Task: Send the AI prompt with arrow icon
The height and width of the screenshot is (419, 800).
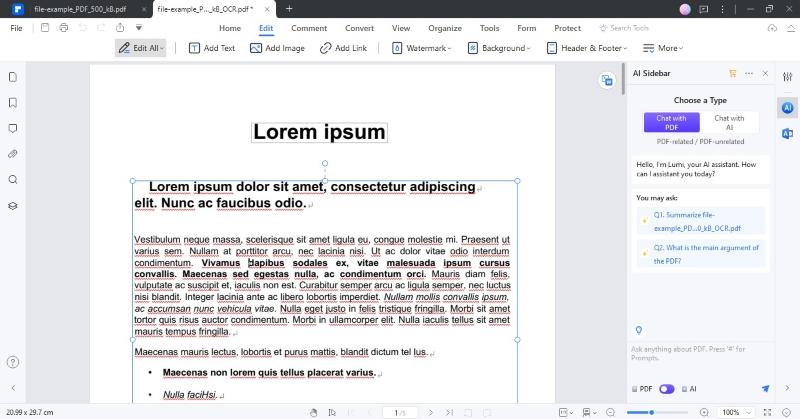Action: point(765,388)
